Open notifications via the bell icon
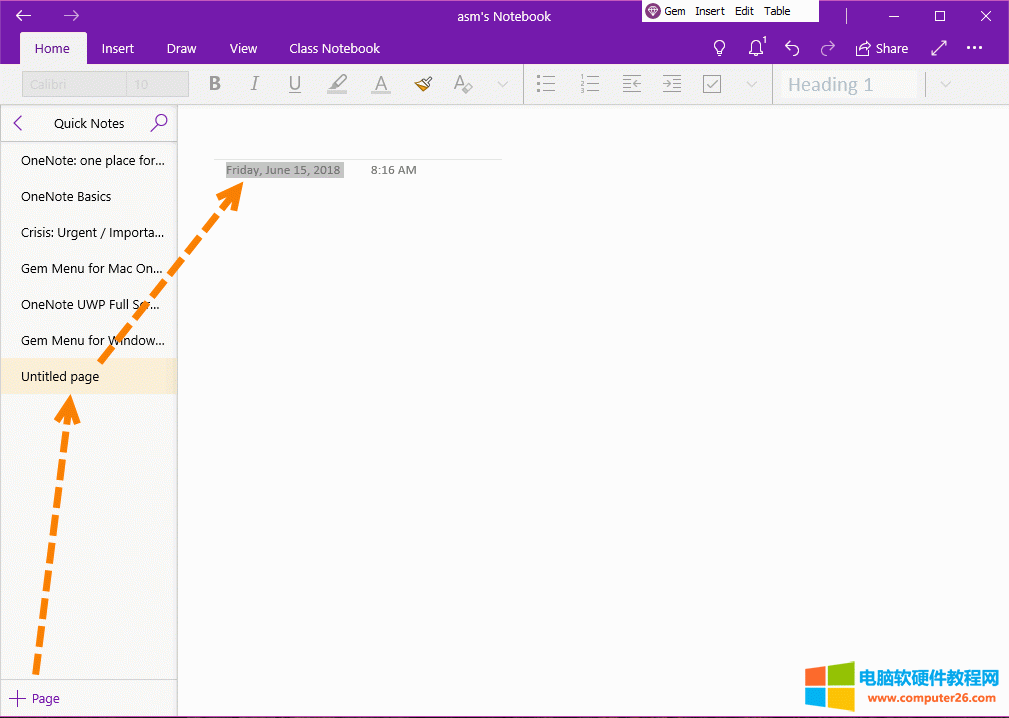1009x718 pixels. pyautogui.click(x=755, y=47)
